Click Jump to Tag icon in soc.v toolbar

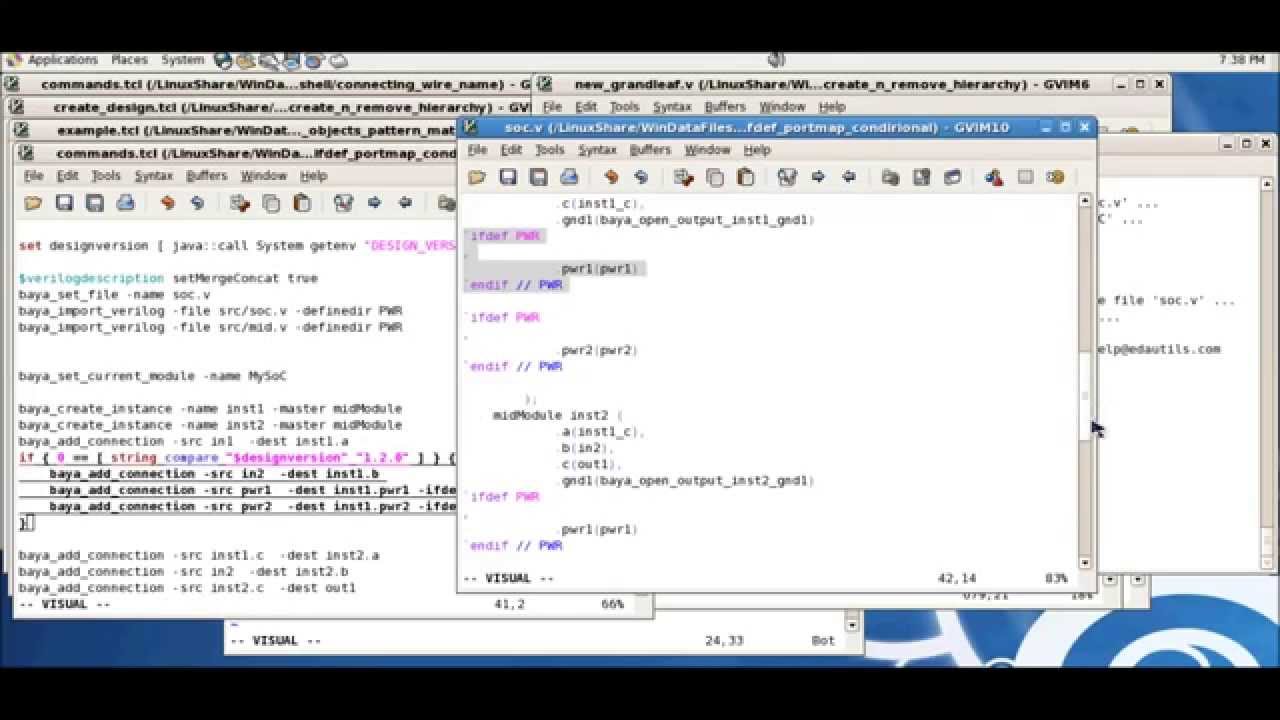coord(1055,177)
